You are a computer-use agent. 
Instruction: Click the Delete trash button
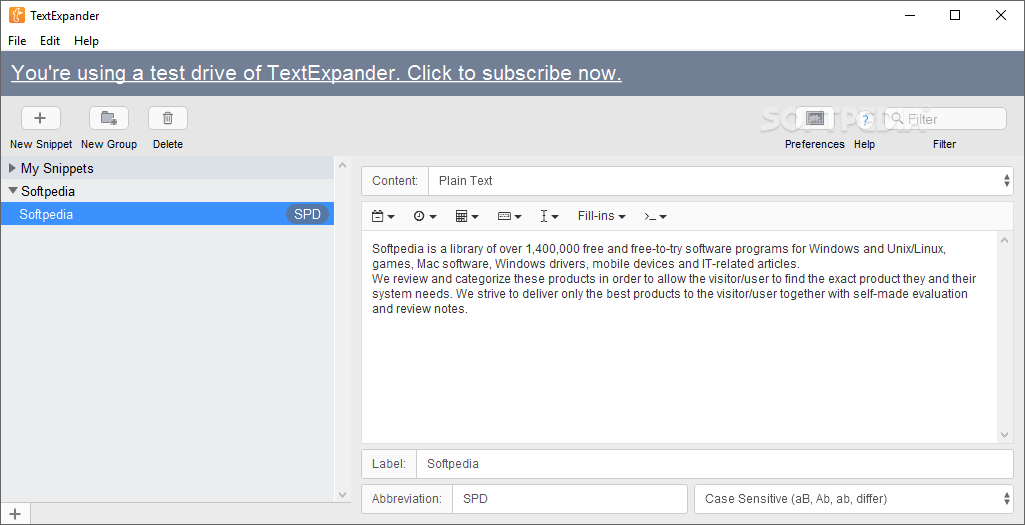[x=168, y=118]
